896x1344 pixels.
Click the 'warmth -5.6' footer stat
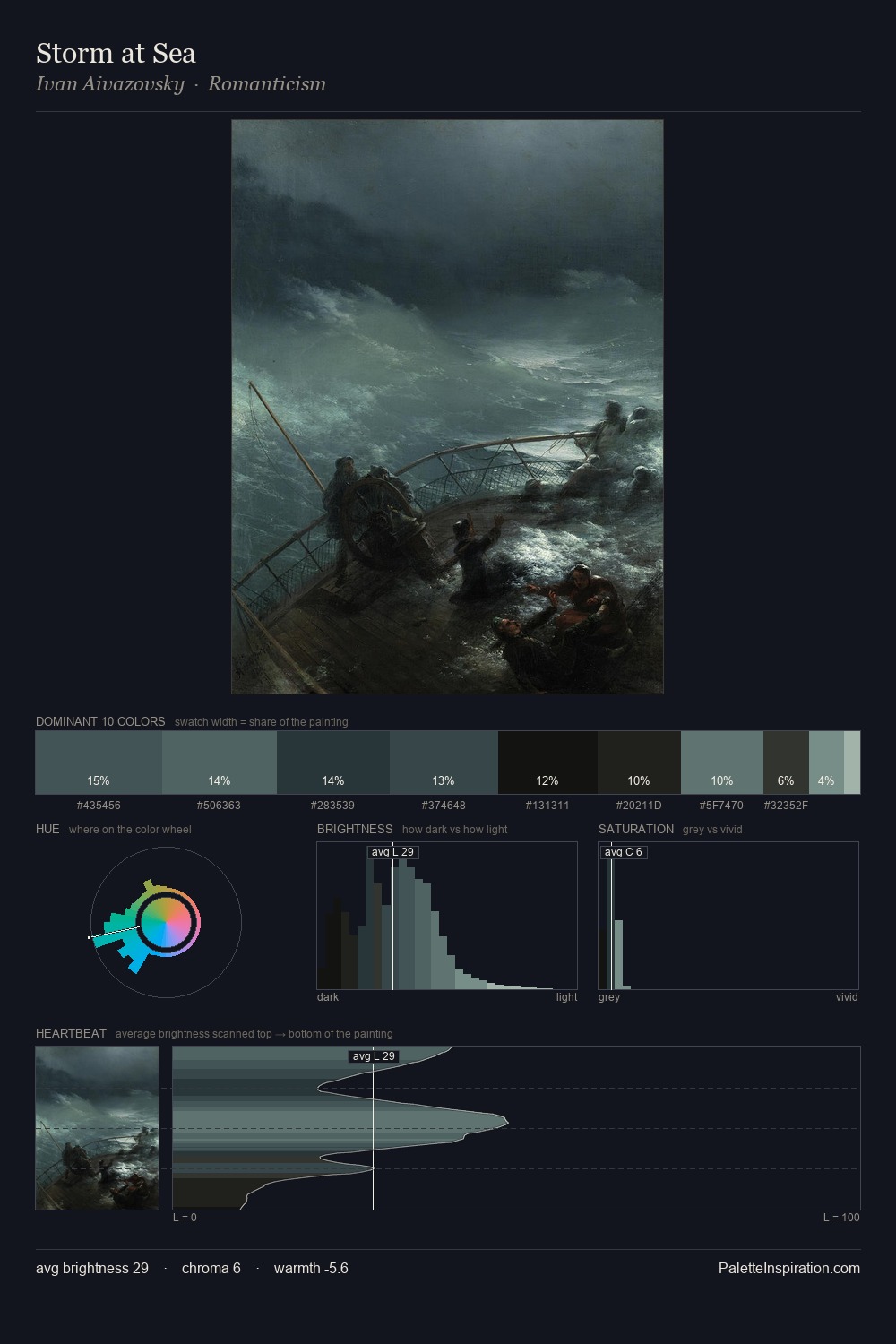pos(311,1268)
